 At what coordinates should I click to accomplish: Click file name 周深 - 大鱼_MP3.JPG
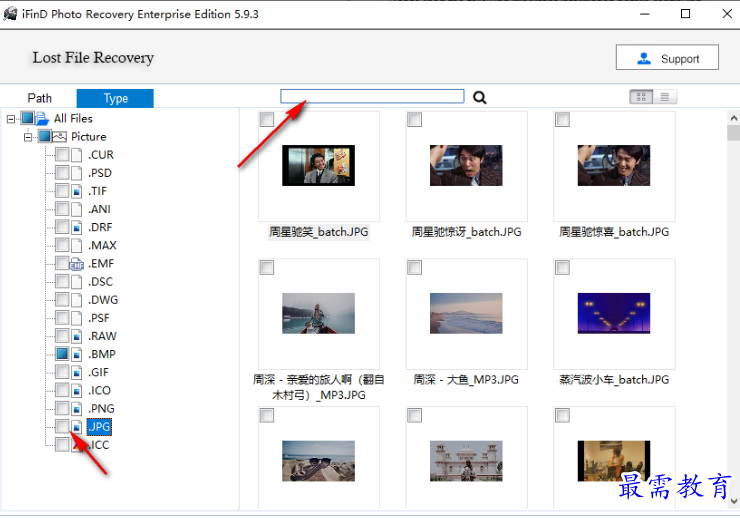[x=466, y=380]
